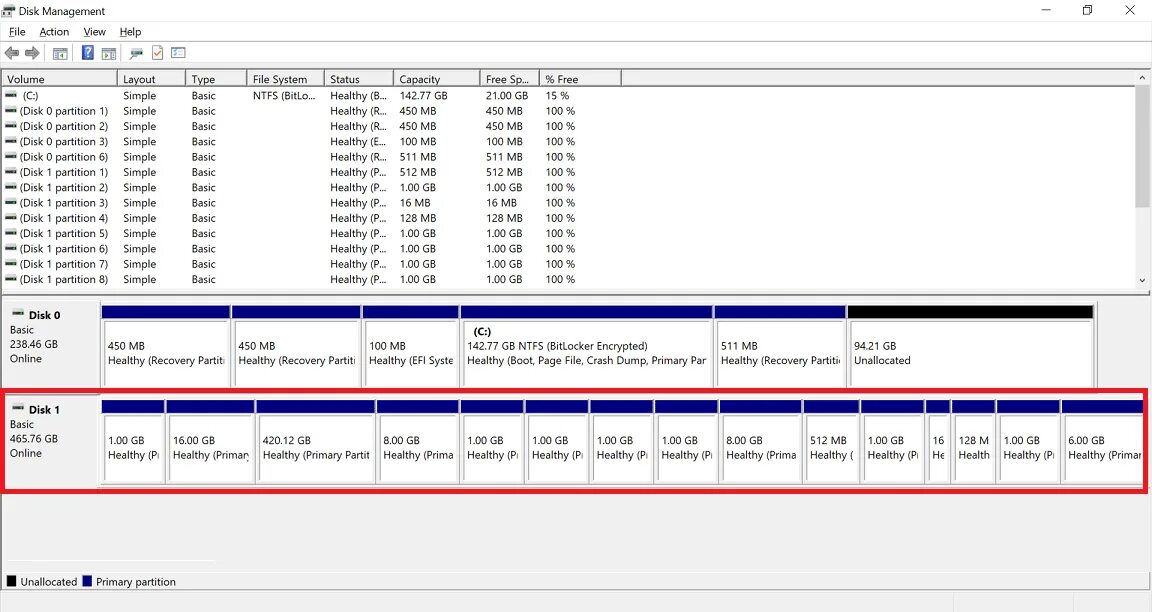Select the 128 M partition on Disk 1
The width and height of the screenshot is (1152, 612).
(973, 441)
